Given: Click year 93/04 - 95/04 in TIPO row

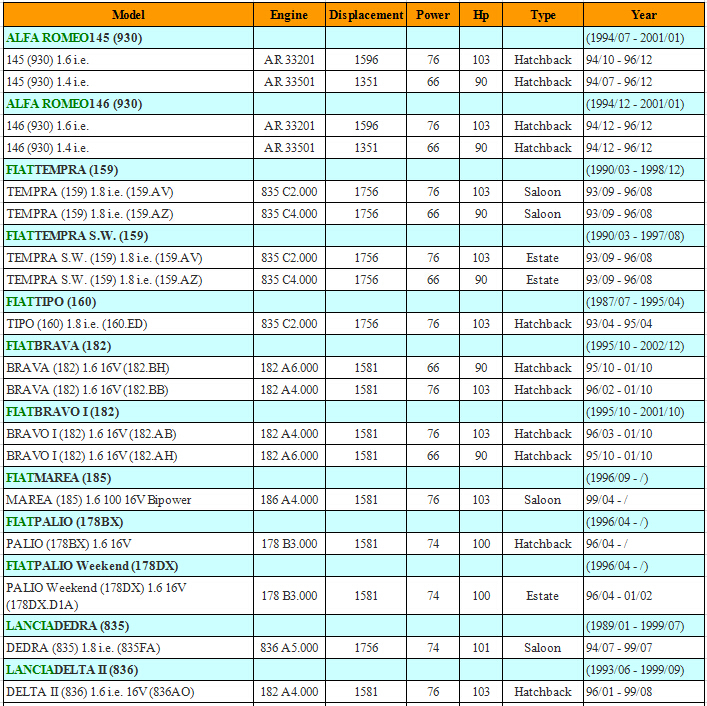Looking at the screenshot, I should point(619,324).
